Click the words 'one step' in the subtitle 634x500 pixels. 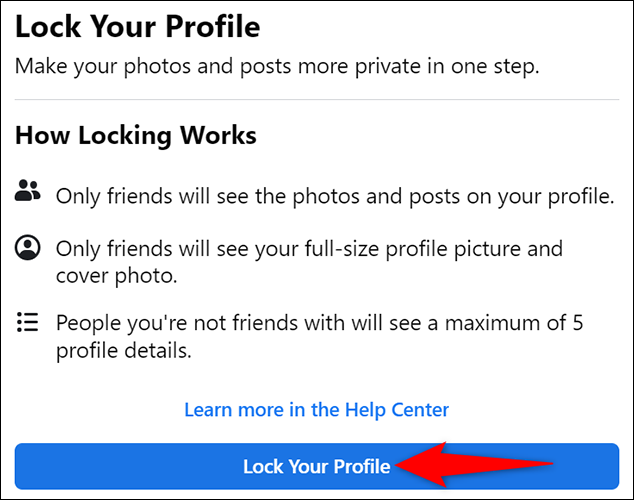tap(495, 67)
